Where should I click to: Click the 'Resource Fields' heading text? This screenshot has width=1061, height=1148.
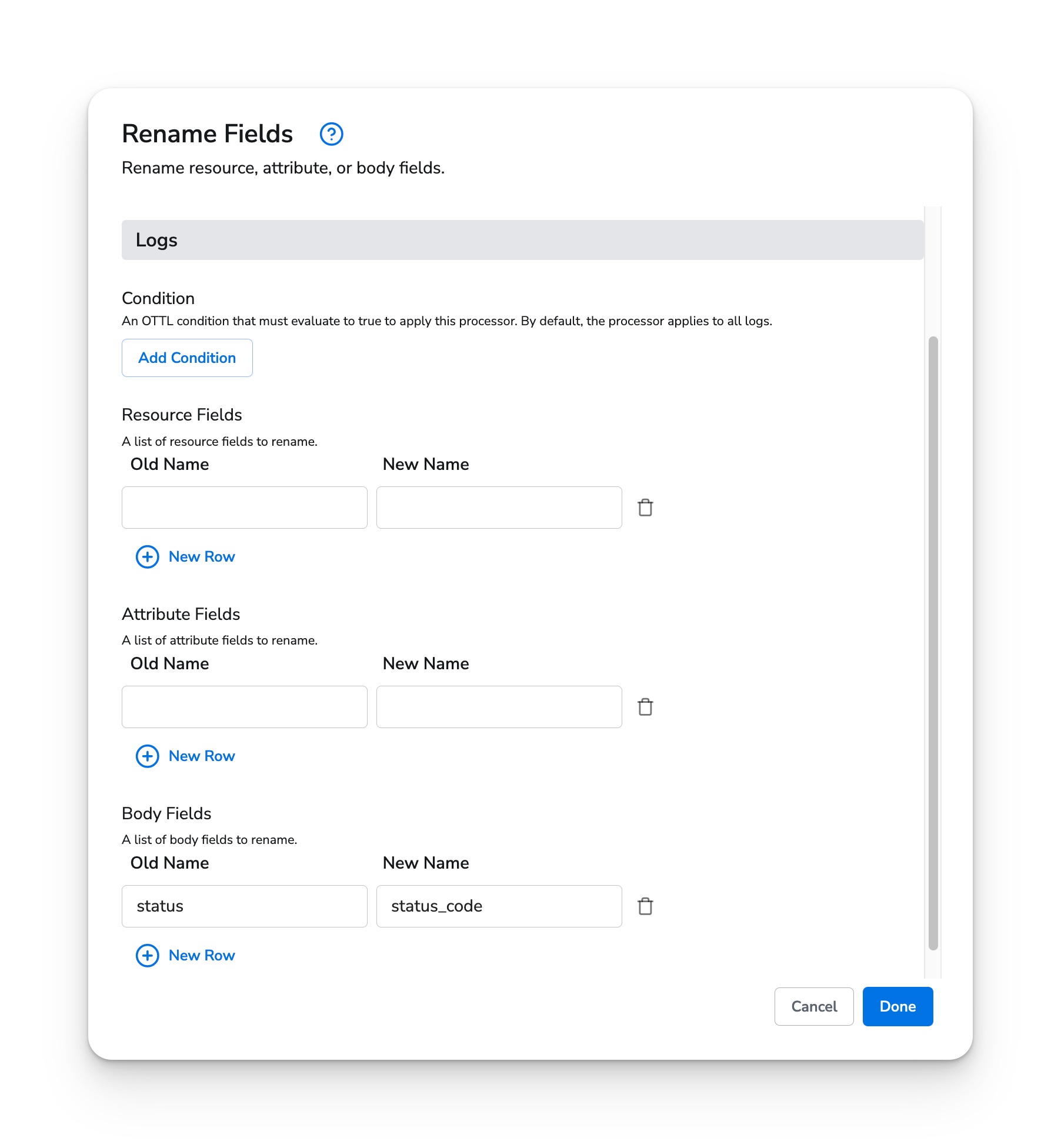coord(182,415)
